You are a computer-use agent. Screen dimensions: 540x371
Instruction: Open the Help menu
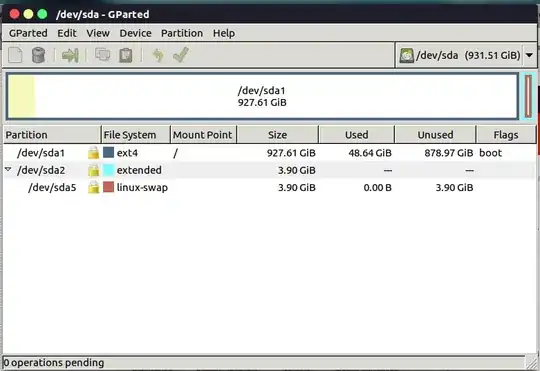[224, 33]
